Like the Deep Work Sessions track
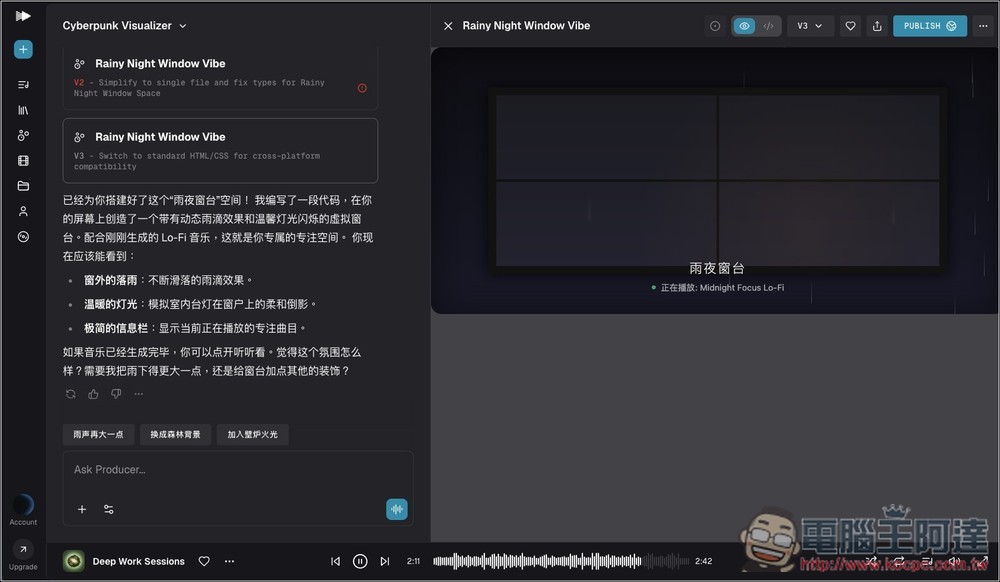Image resolution: width=1000 pixels, height=582 pixels. point(204,562)
